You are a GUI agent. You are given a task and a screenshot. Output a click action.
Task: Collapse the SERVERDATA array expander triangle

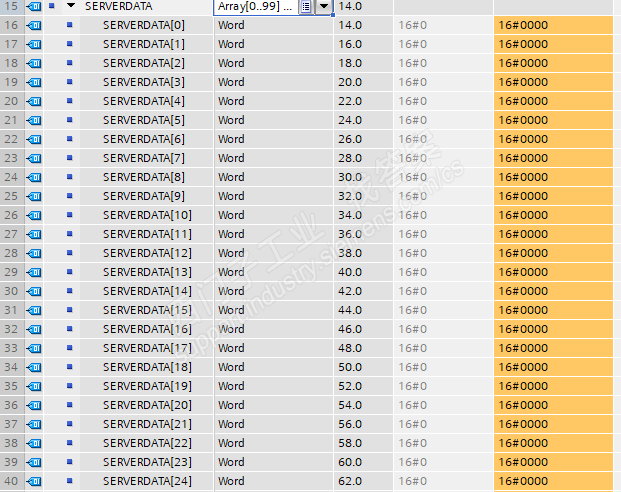pos(71,6)
